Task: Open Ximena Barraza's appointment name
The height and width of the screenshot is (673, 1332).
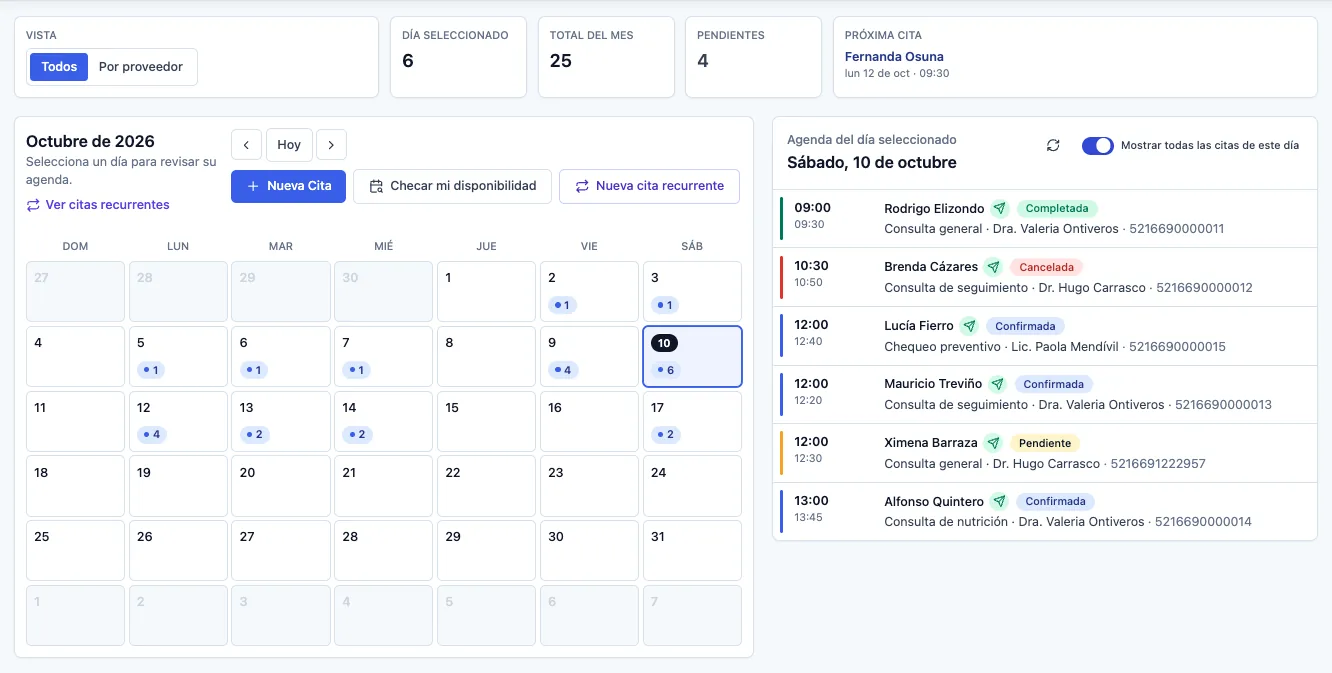Action: click(931, 443)
